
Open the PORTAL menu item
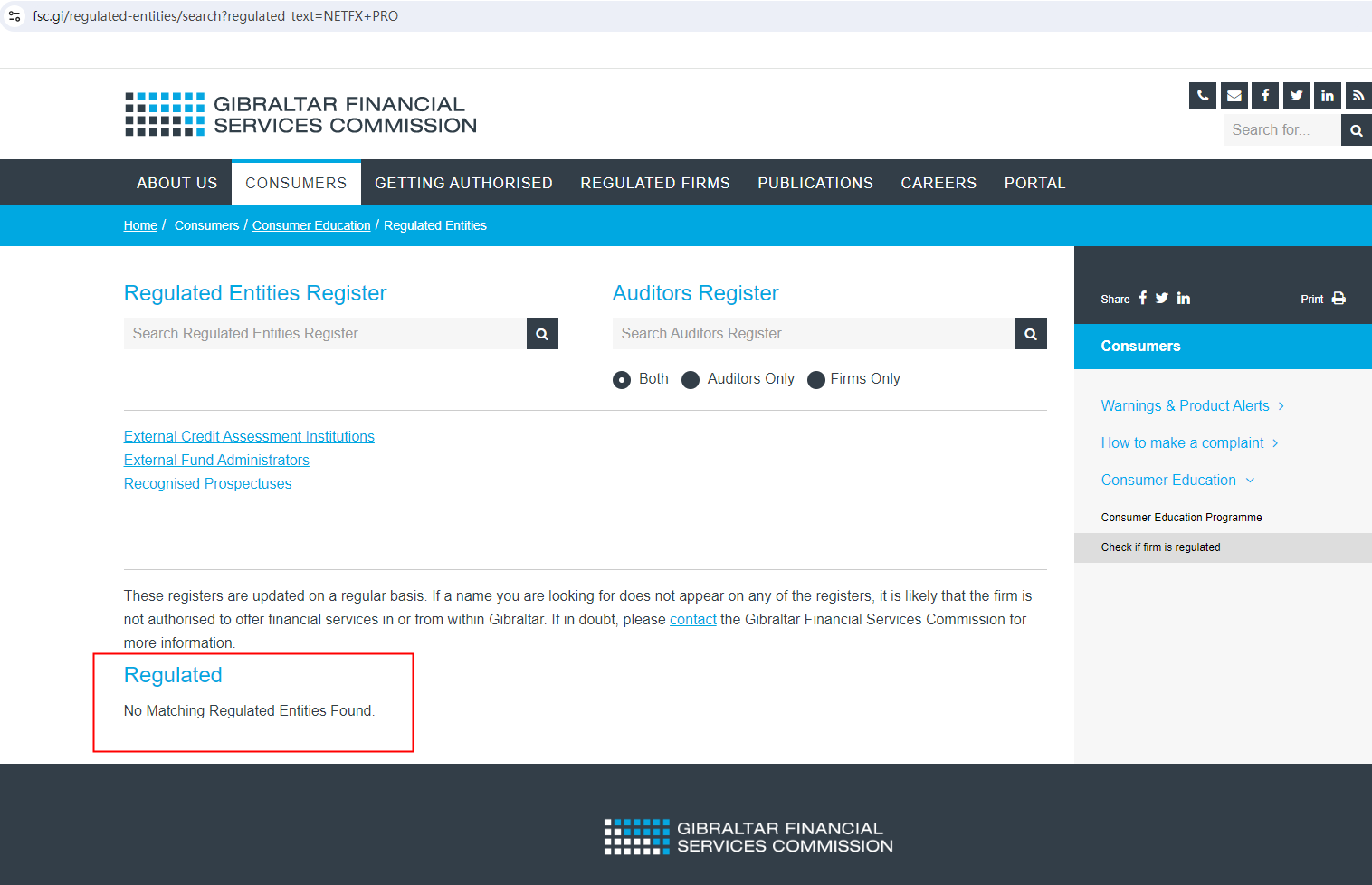point(1035,183)
